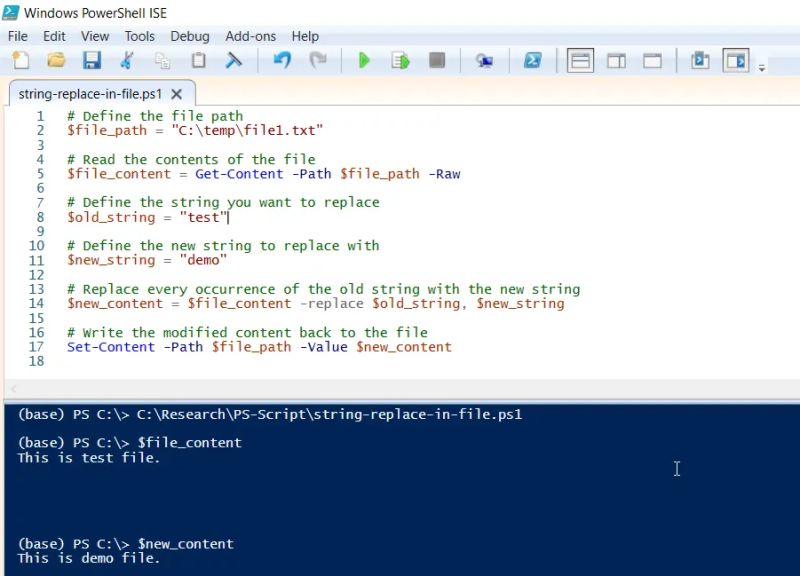This screenshot has height=576, width=800.
Task: Toggle Show Script Pane Top layout
Action: pos(580,60)
